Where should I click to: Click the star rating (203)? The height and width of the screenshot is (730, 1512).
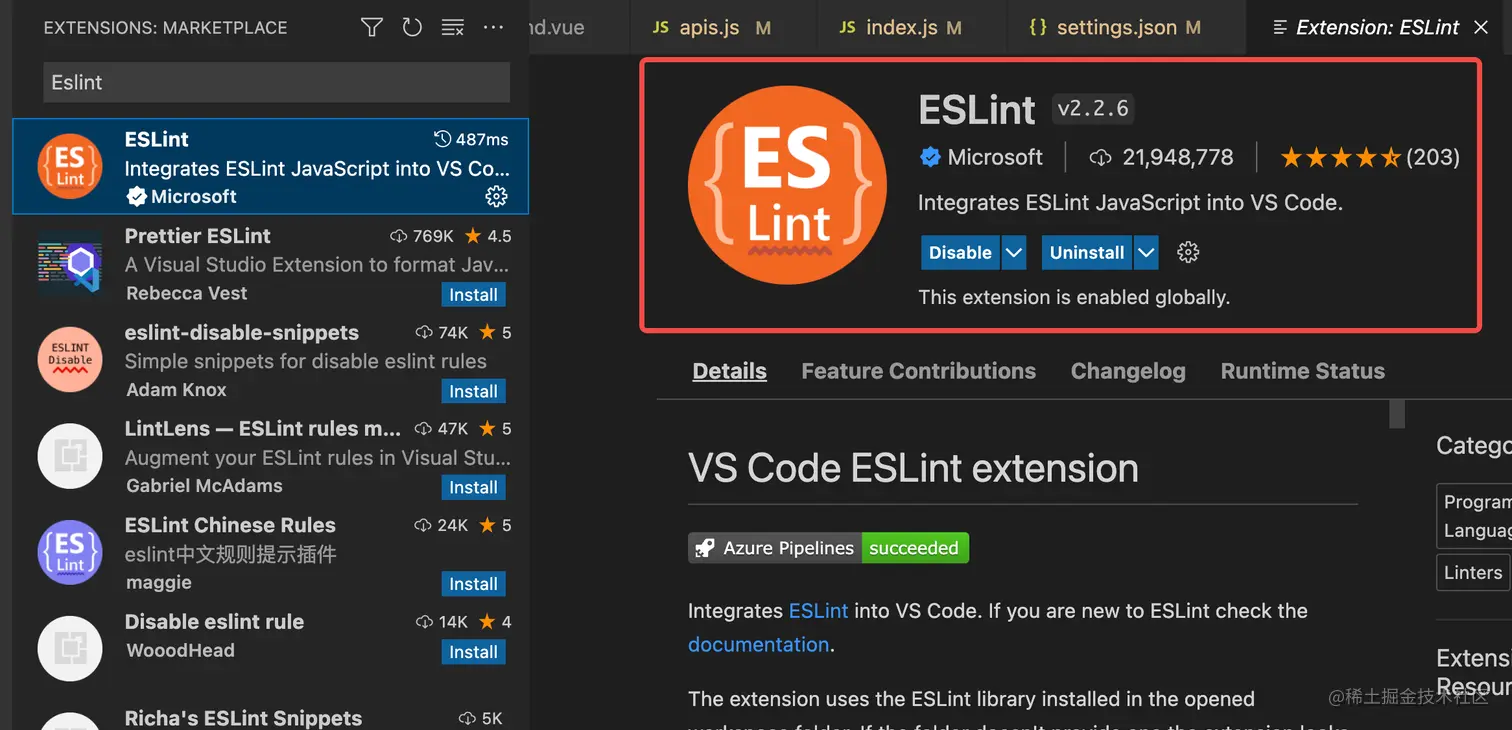(1370, 157)
